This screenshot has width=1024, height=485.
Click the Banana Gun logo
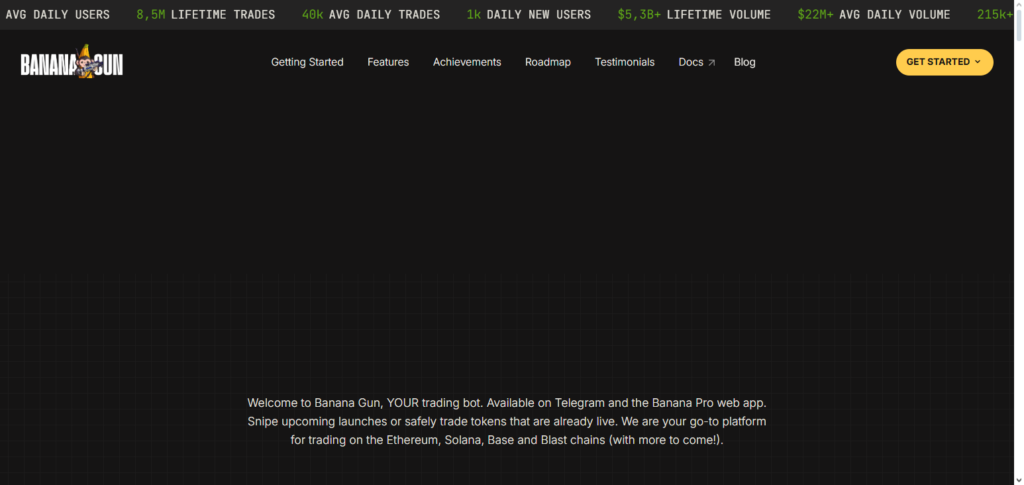click(72, 63)
